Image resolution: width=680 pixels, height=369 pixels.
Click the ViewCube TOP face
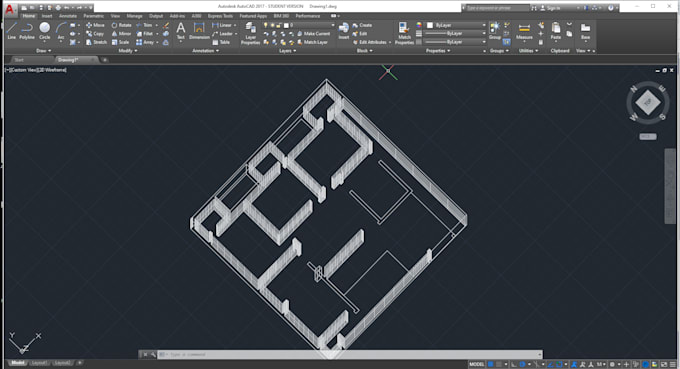647,102
